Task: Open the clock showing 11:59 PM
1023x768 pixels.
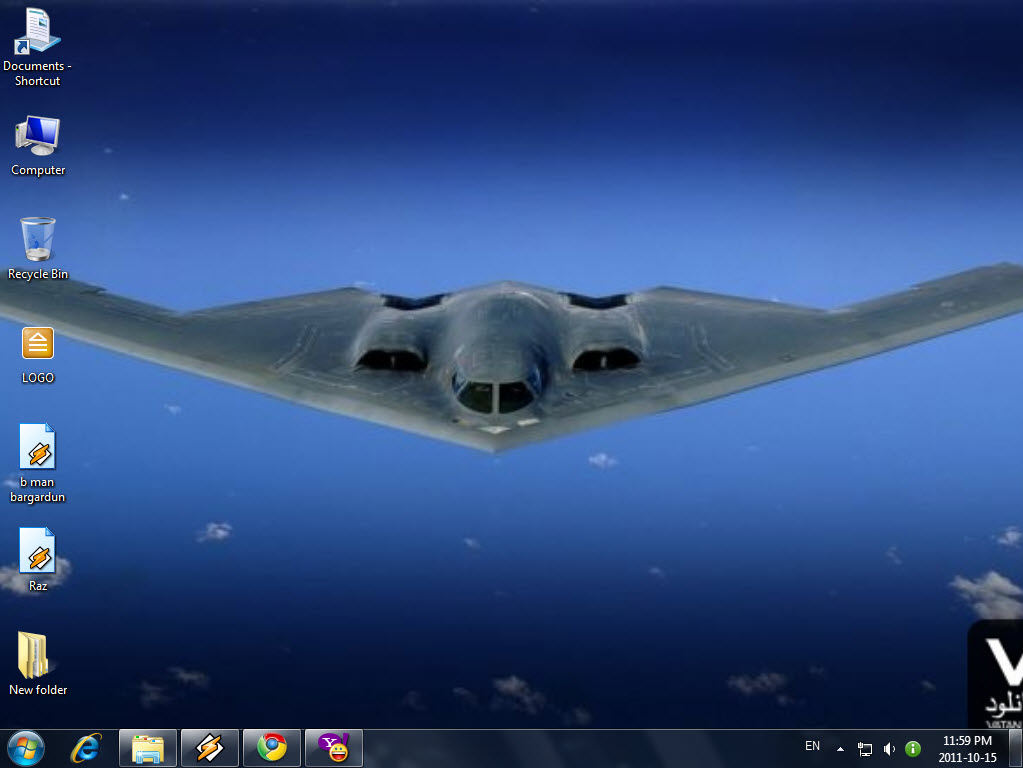Action: (967, 748)
